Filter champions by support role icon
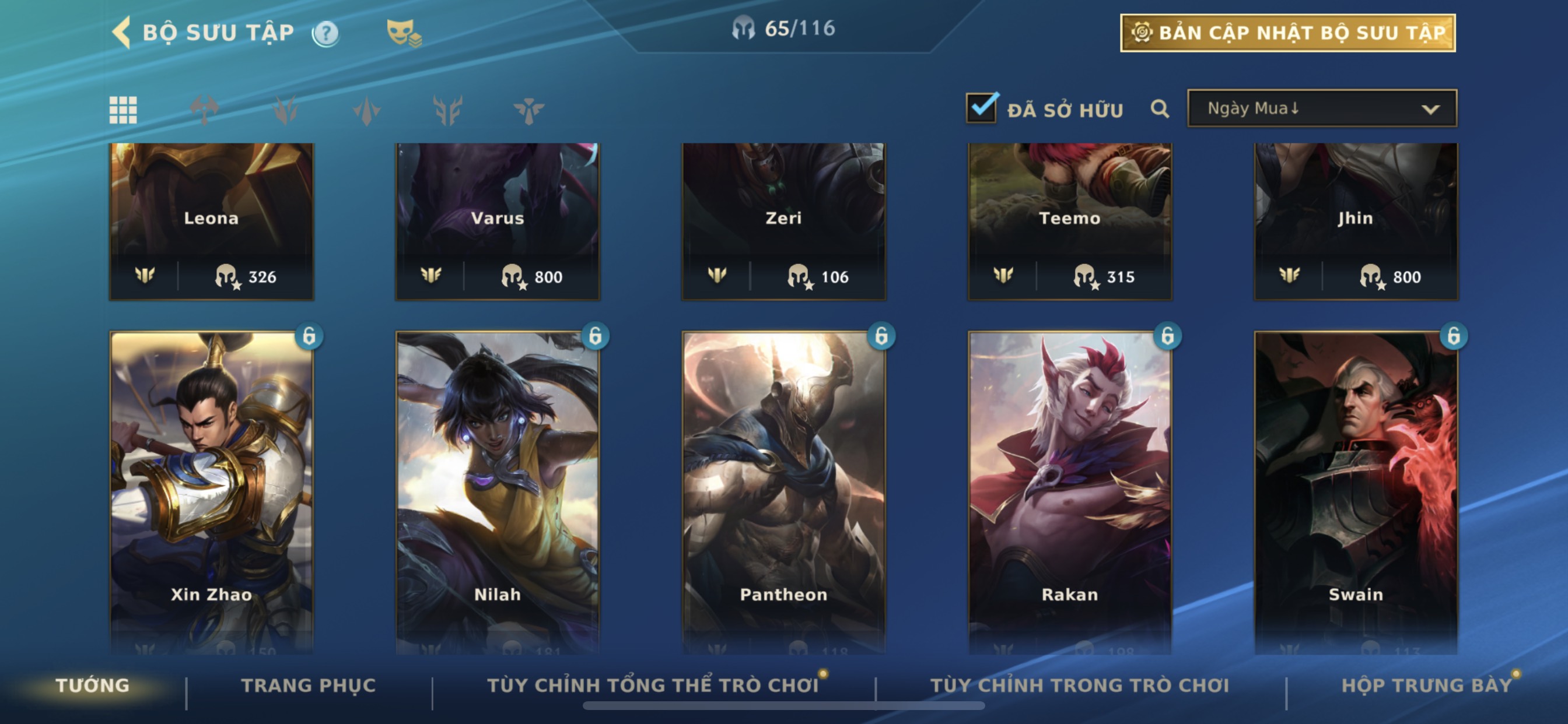Viewport: 1568px width, 724px height. coord(528,110)
